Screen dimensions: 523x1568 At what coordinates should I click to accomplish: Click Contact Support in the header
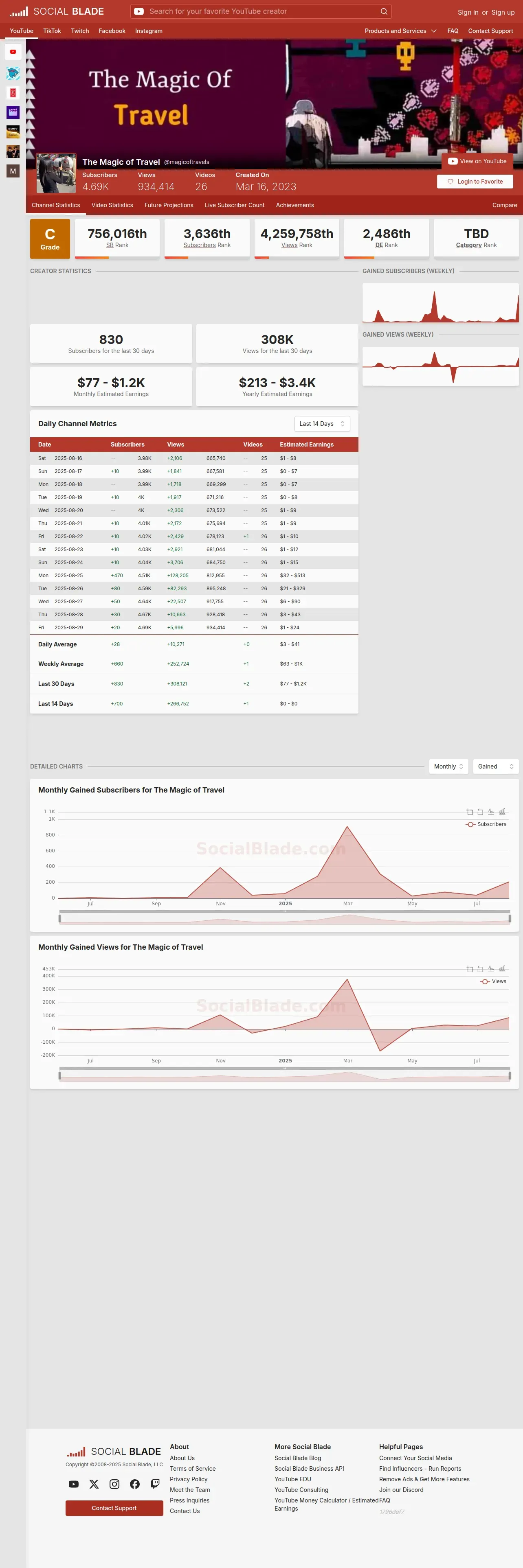tap(490, 31)
